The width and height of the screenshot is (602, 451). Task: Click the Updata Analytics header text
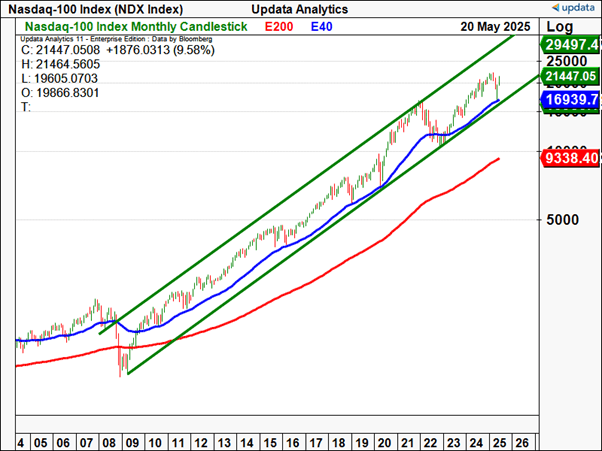click(x=299, y=9)
